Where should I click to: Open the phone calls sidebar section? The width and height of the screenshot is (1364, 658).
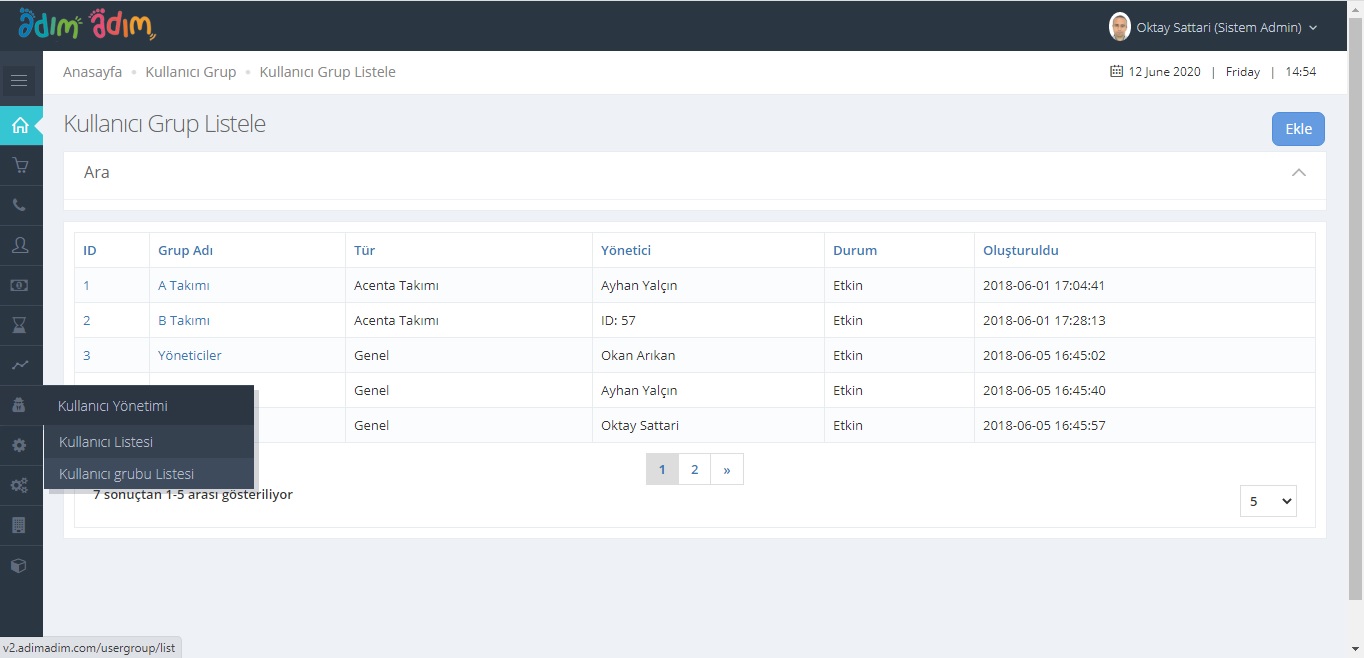[20, 206]
